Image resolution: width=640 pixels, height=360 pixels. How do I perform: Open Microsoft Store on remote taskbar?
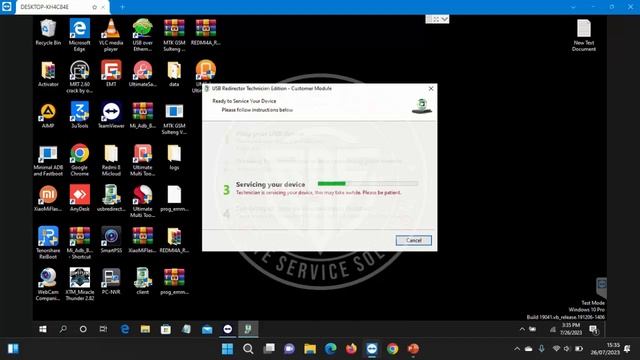click(166, 329)
